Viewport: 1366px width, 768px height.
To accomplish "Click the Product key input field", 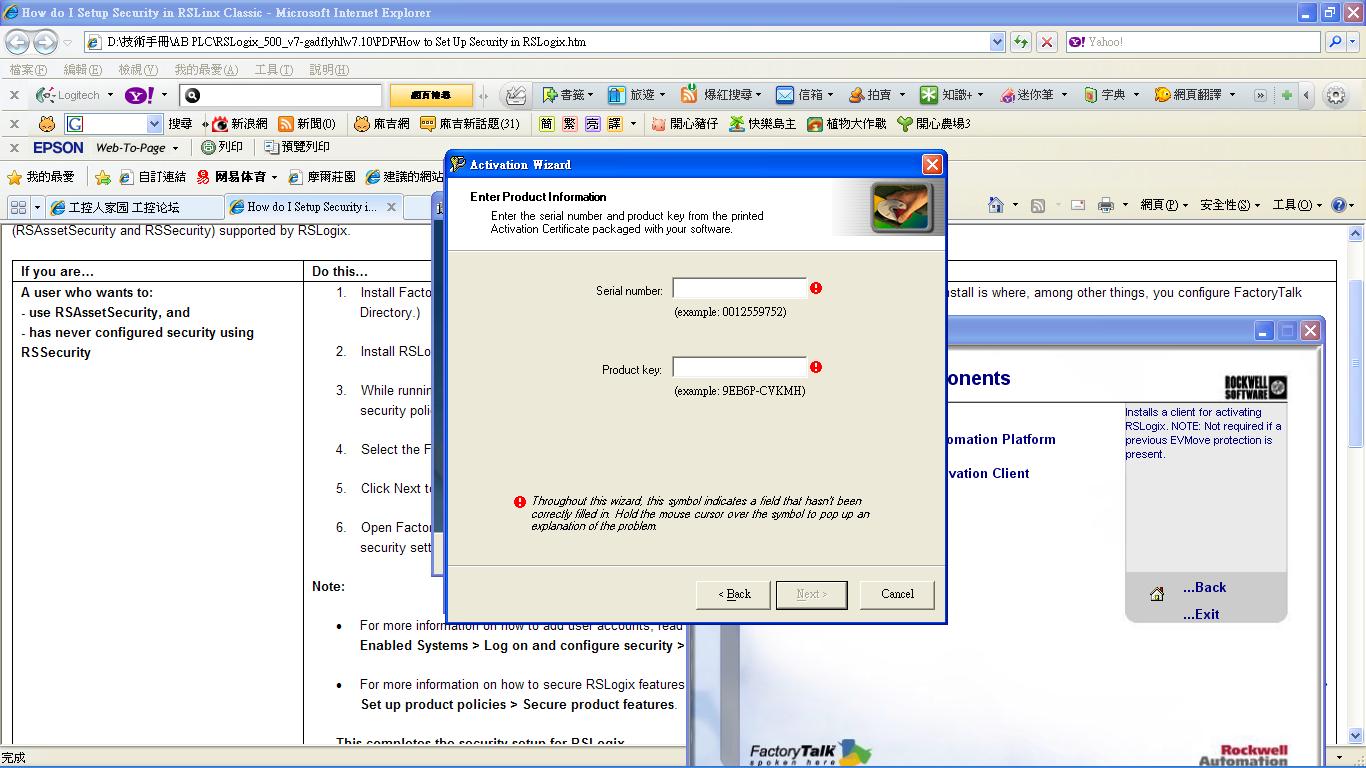I will coord(739,367).
